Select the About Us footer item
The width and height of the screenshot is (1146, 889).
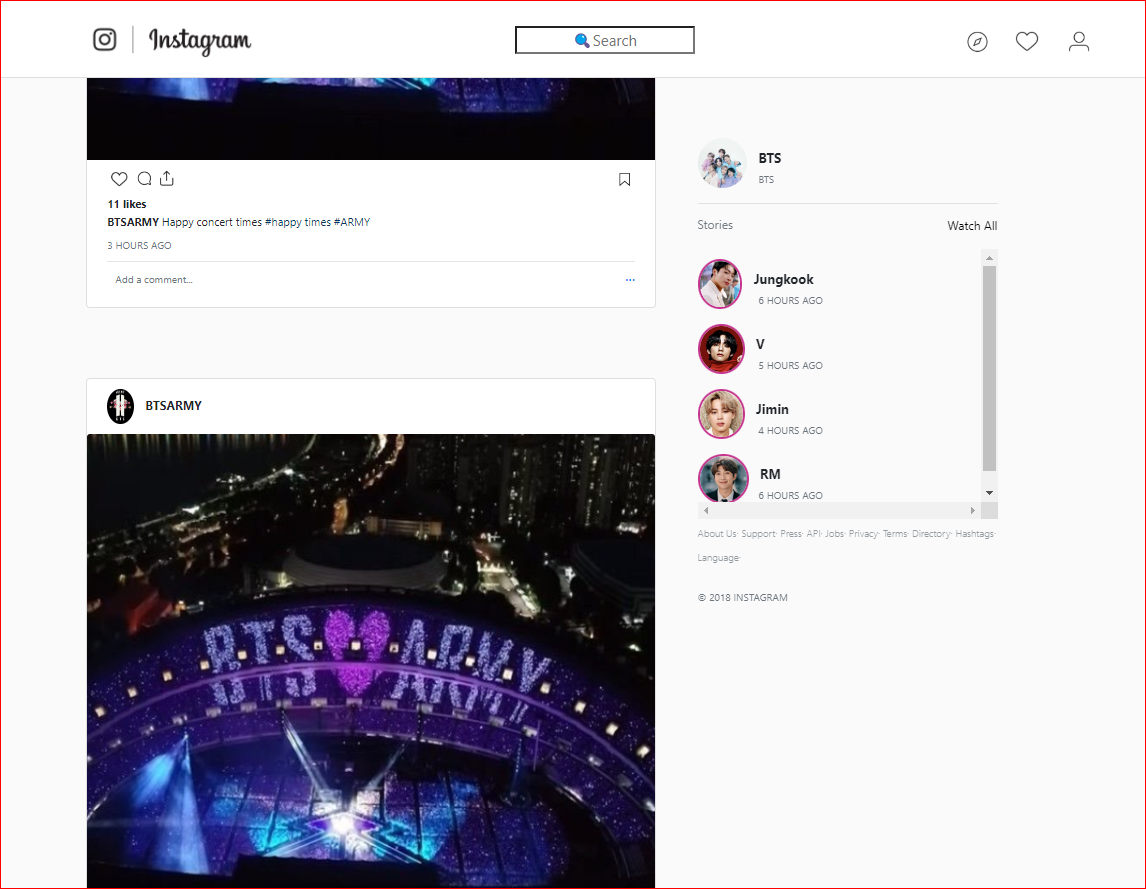point(716,533)
